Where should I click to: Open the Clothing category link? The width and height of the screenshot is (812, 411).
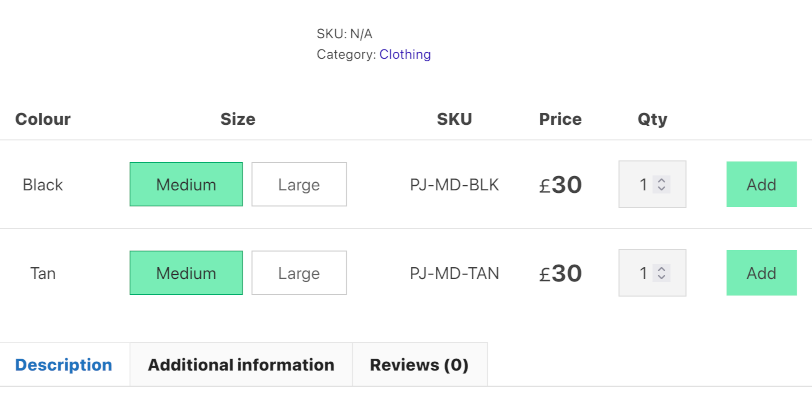(x=405, y=54)
